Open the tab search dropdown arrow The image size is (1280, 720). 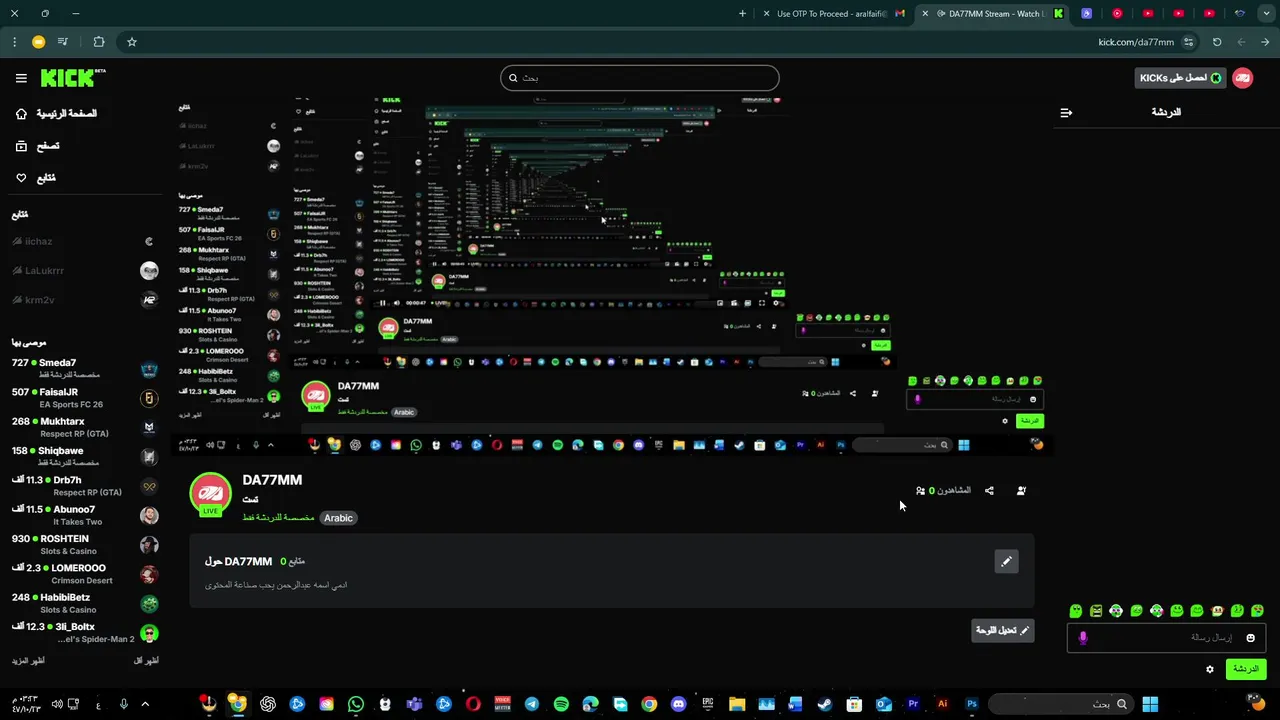coord(1267,14)
